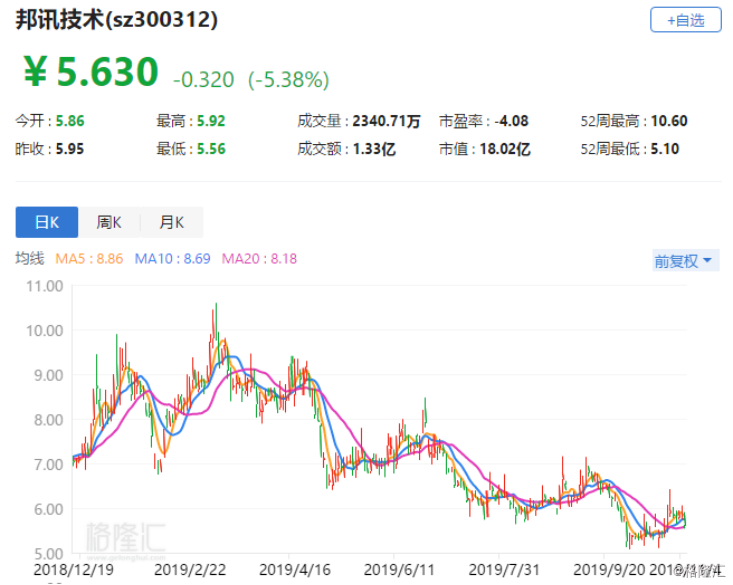Add stock via +自选 button
Image resolution: width=733 pixels, height=585 pixels.
[x=685, y=20]
